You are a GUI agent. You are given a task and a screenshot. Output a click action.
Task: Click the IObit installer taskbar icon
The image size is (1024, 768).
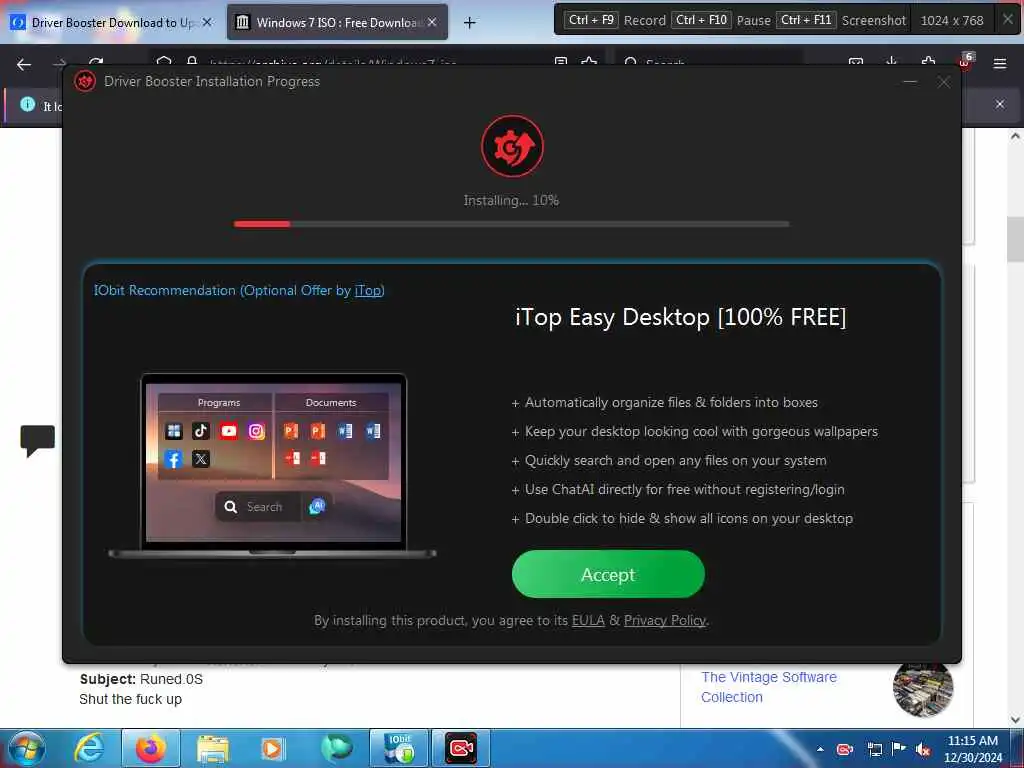click(x=399, y=748)
